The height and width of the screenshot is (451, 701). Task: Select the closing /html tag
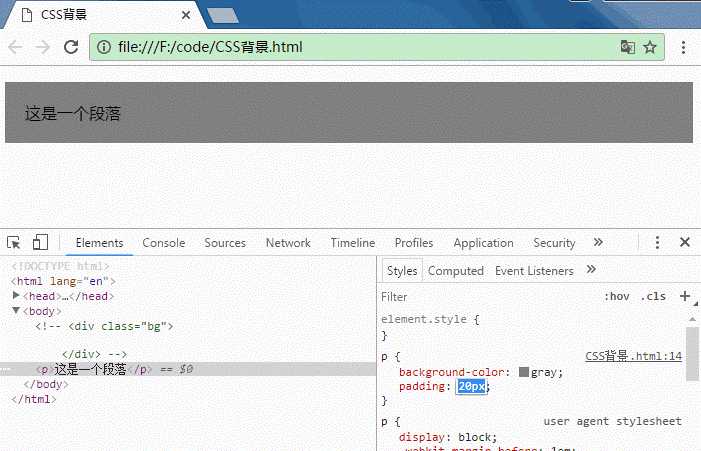coord(34,399)
